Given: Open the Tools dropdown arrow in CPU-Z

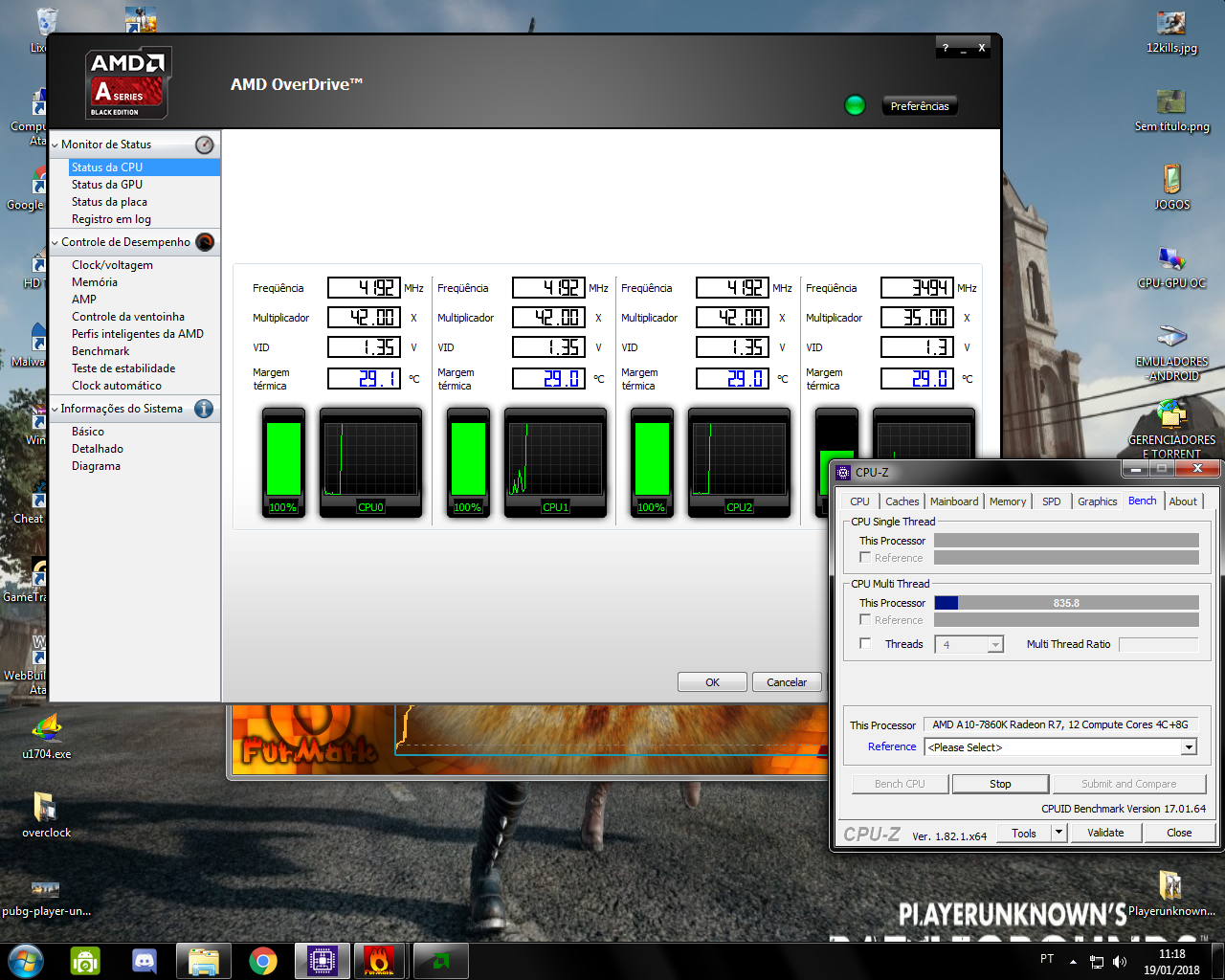Looking at the screenshot, I should tap(1058, 833).
